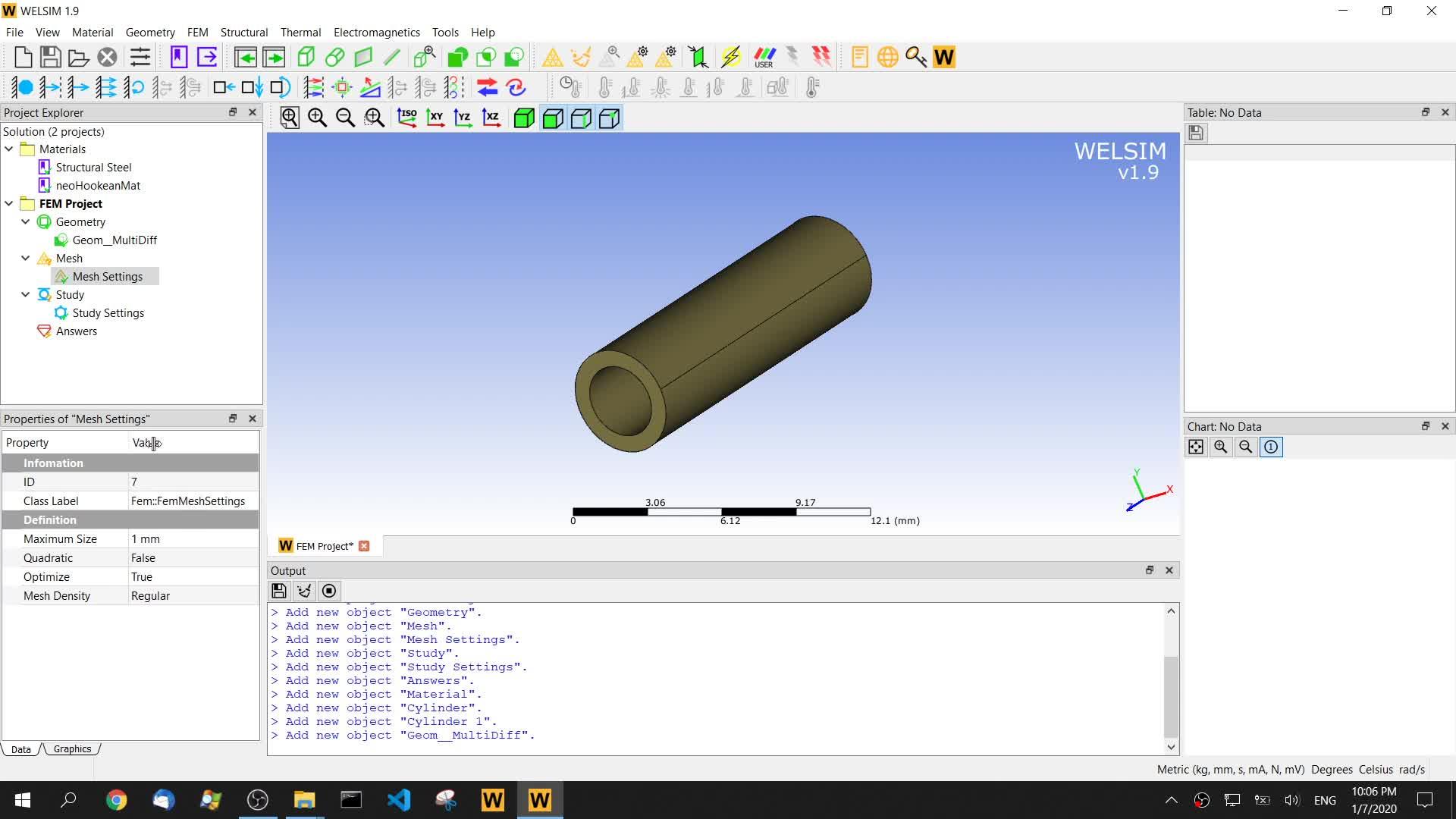This screenshot has height=819, width=1456.
Task: Toggle face selection cube mode
Action: click(x=553, y=118)
